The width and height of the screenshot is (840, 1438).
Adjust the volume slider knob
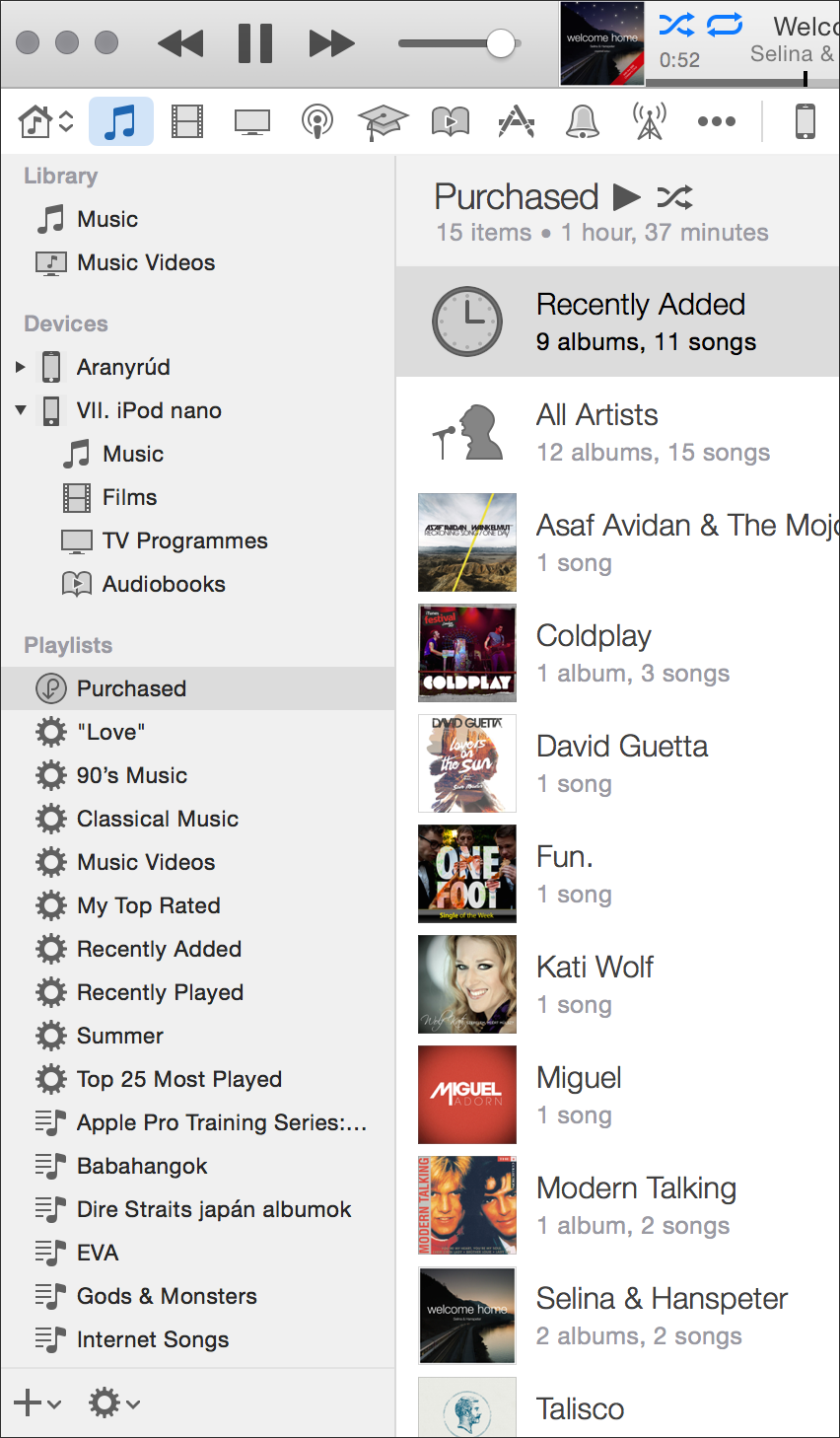[501, 43]
